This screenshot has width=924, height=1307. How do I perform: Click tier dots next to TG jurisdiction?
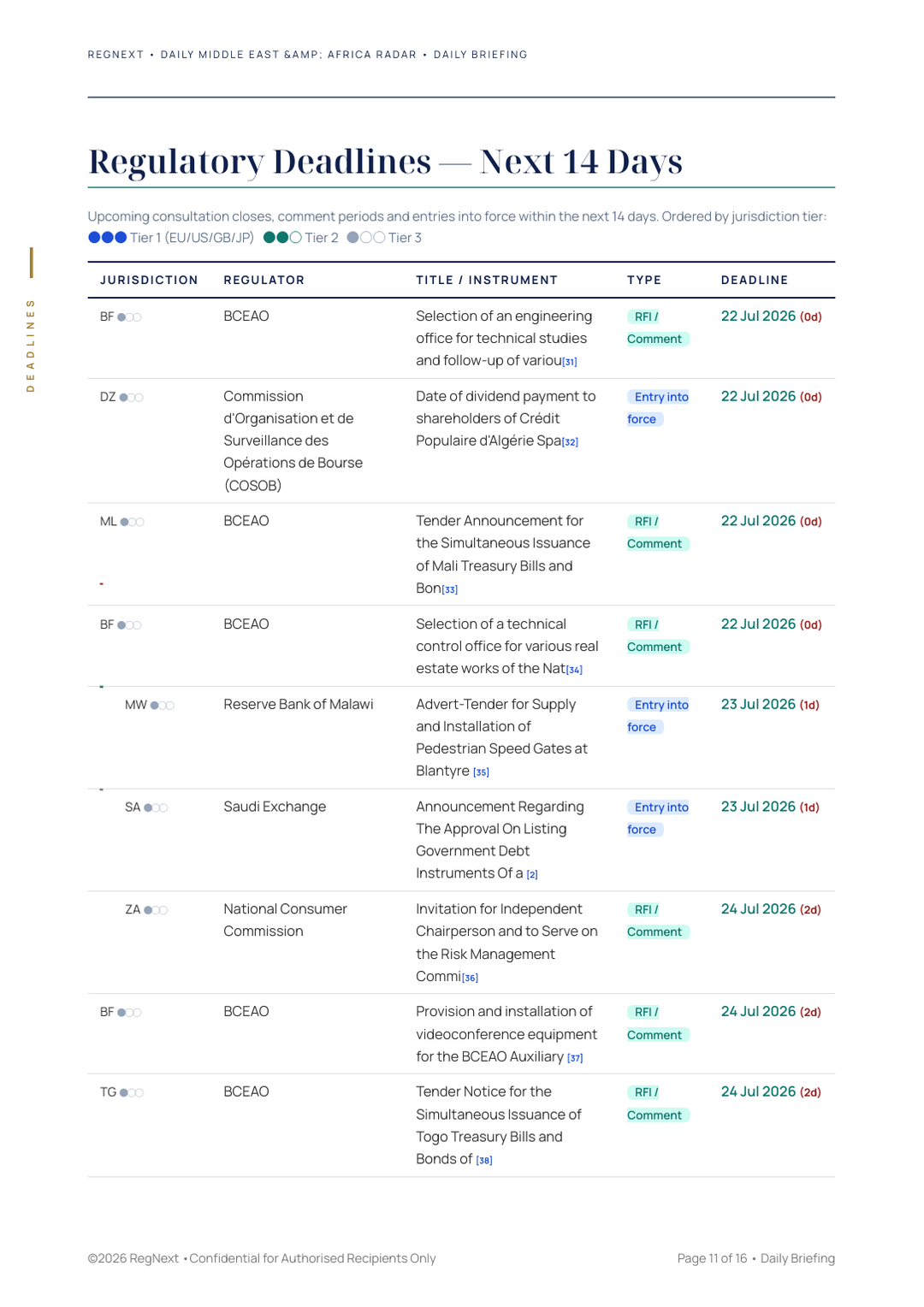coord(132,1093)
